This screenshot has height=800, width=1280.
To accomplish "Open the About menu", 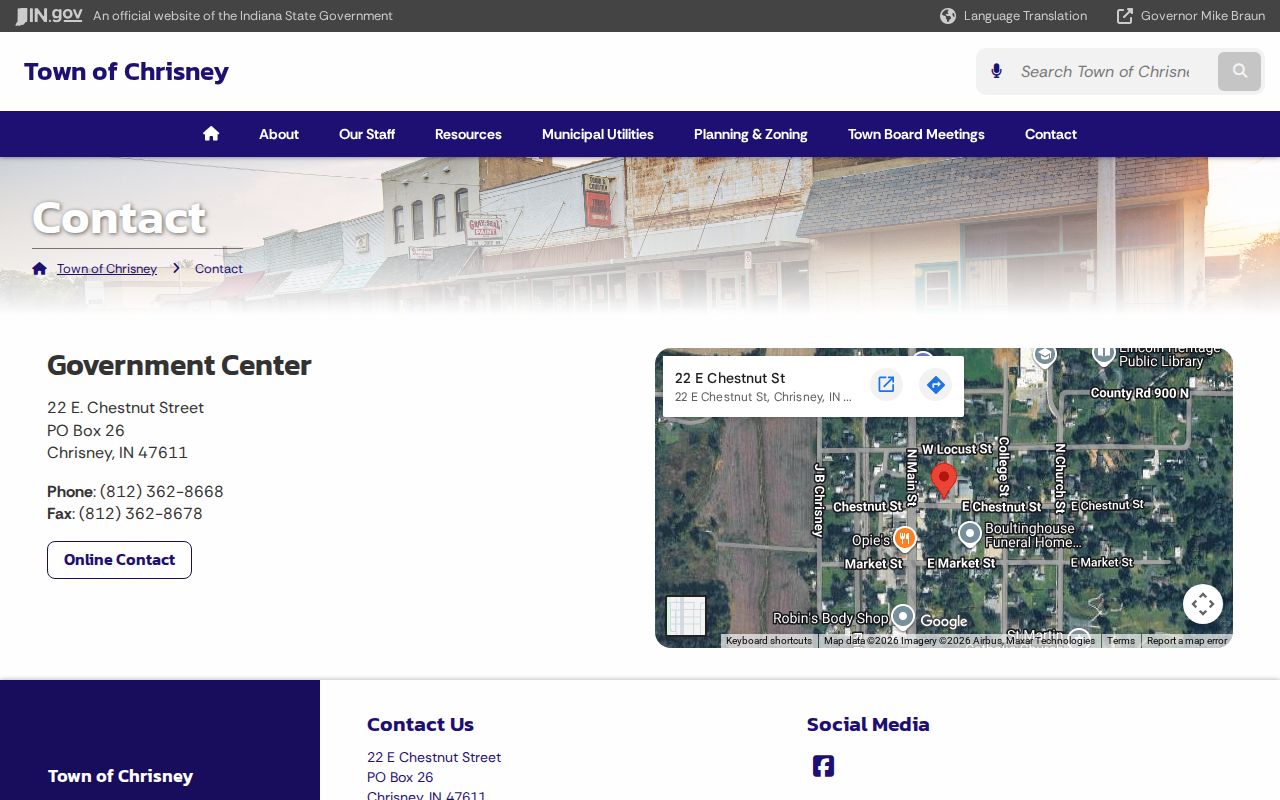I will pyautogui.click(x=279, y=134).
